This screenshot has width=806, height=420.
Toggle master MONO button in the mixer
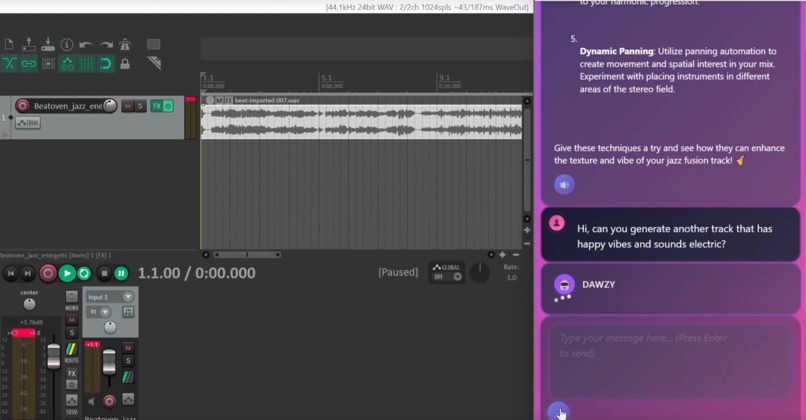click(71, 298)
